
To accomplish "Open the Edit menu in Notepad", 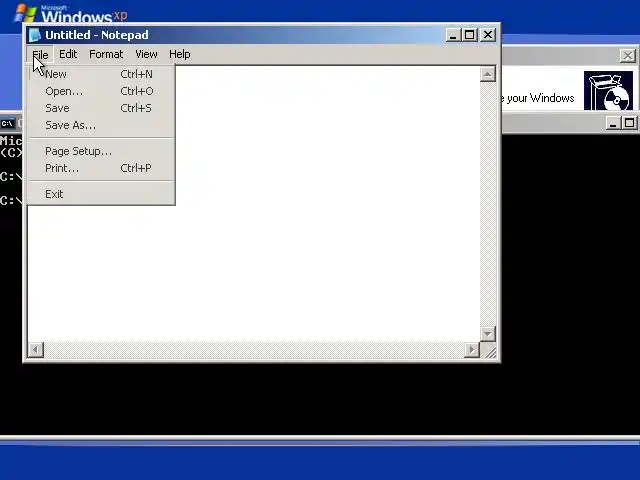I will [x=68, y=54].
